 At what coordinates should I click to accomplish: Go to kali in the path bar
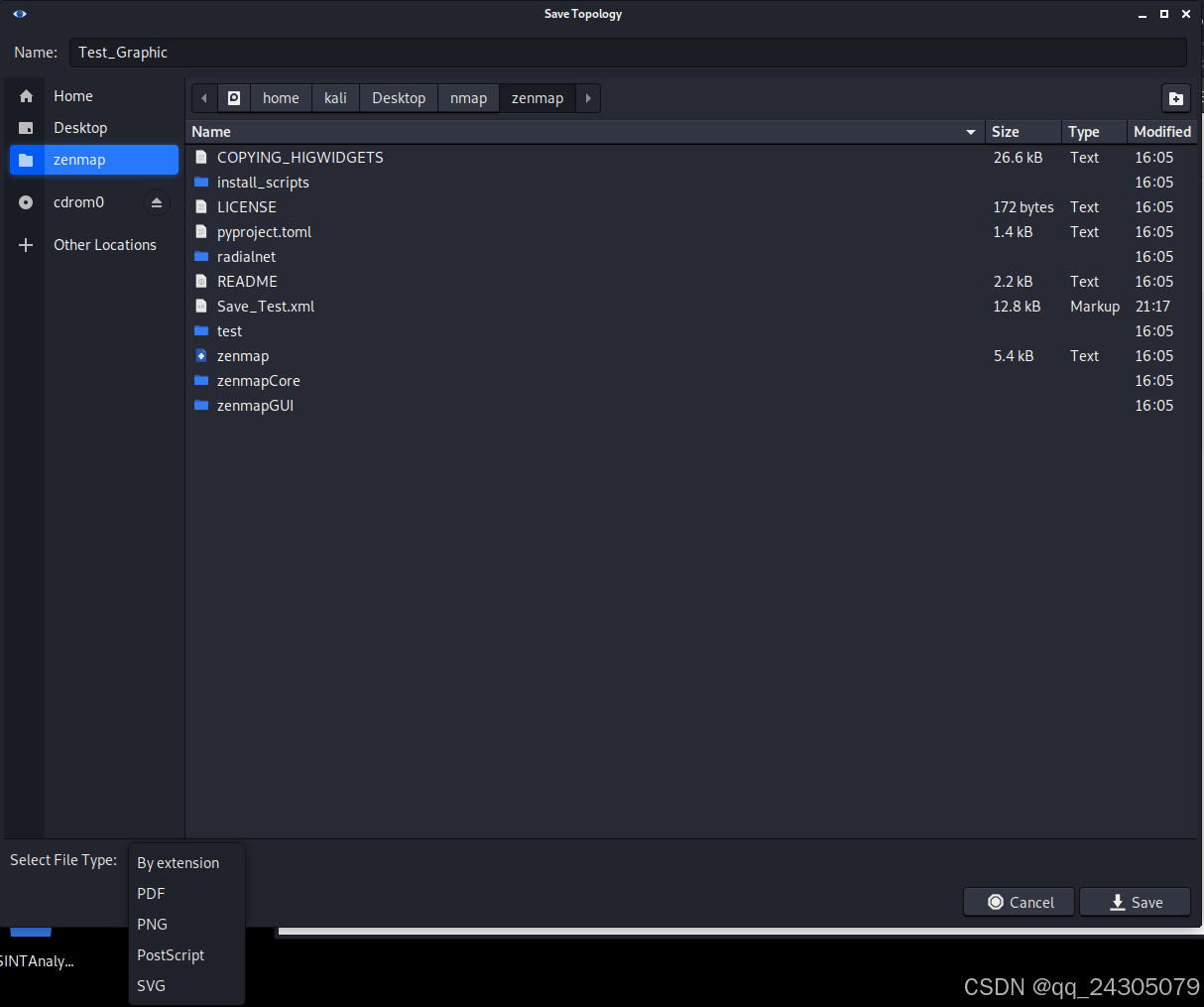pyautogui.click(x=335, y=98)
